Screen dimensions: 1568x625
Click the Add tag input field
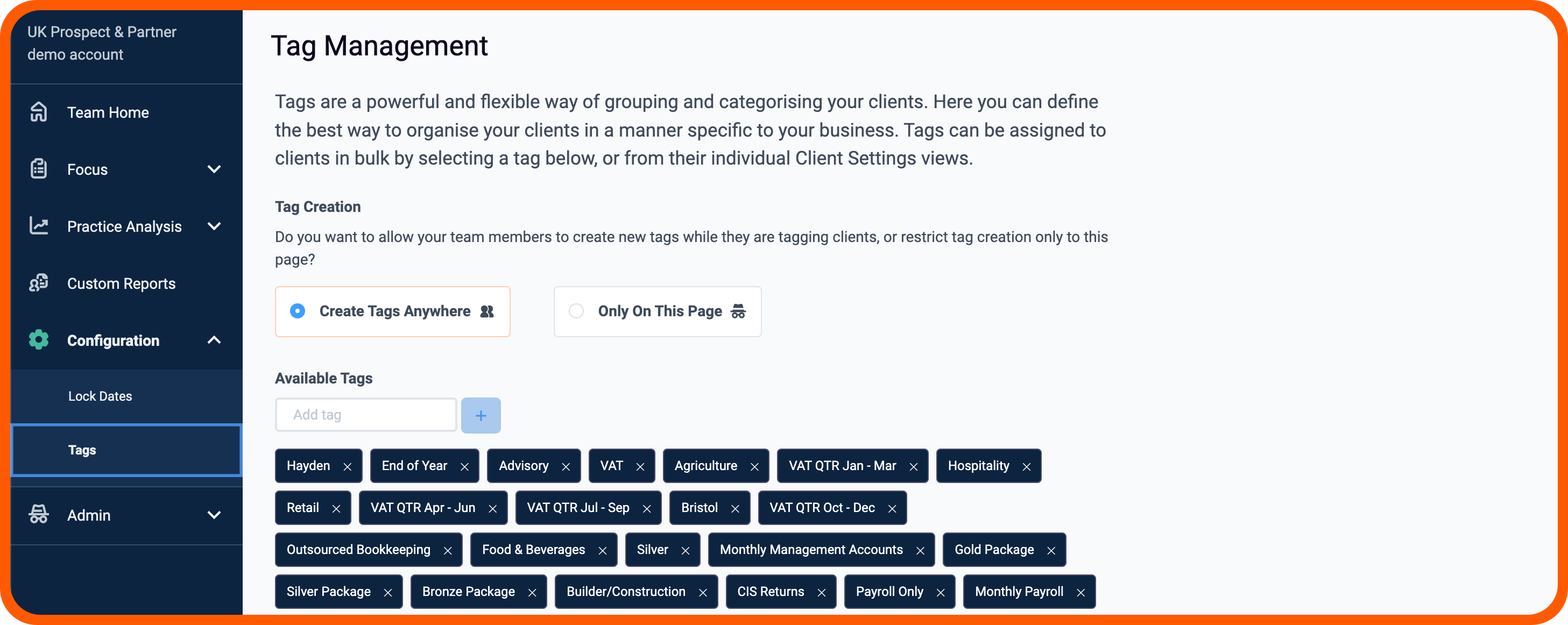click(365, 415)
